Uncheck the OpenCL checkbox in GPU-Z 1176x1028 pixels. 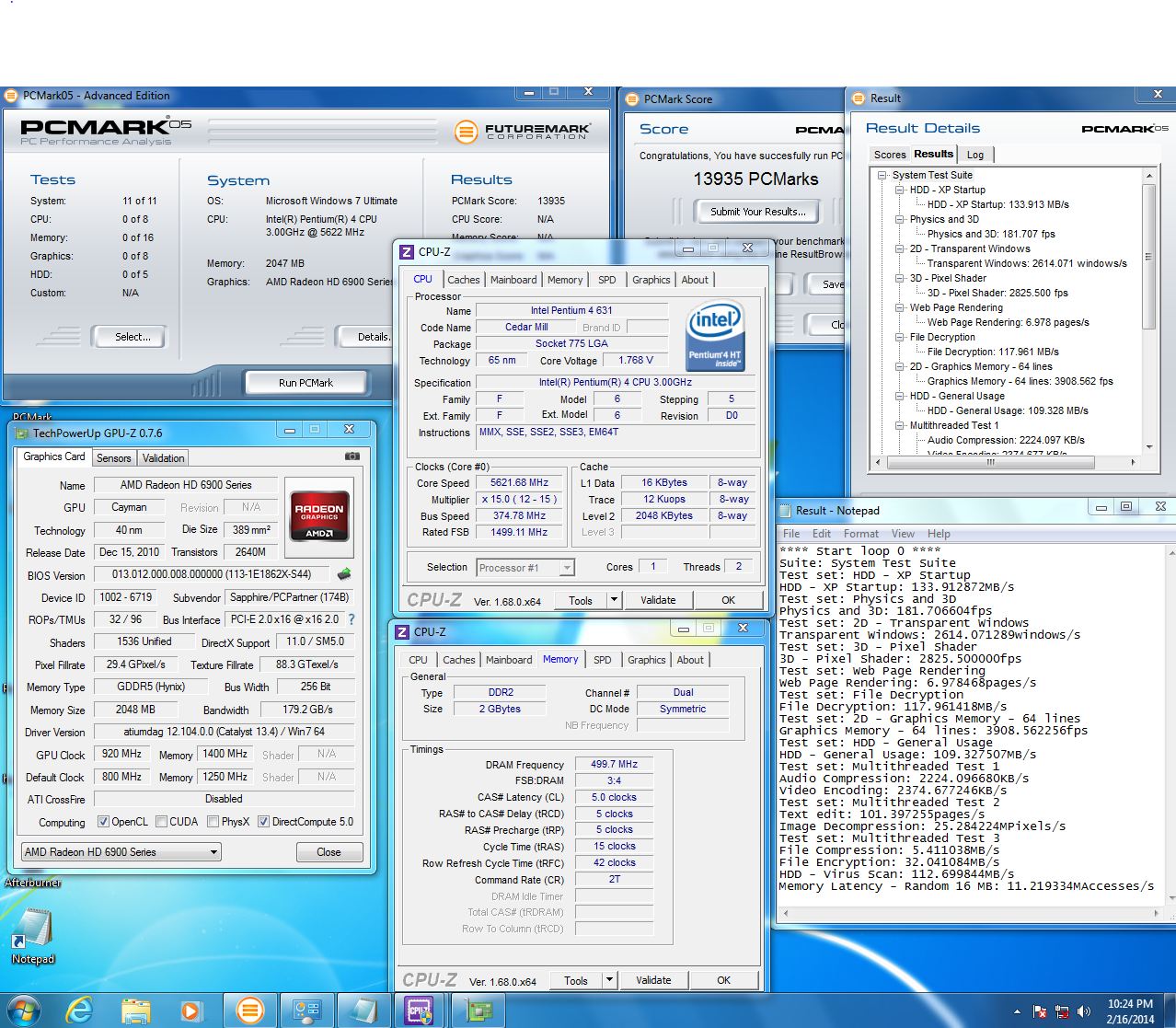tap(103, 822)
